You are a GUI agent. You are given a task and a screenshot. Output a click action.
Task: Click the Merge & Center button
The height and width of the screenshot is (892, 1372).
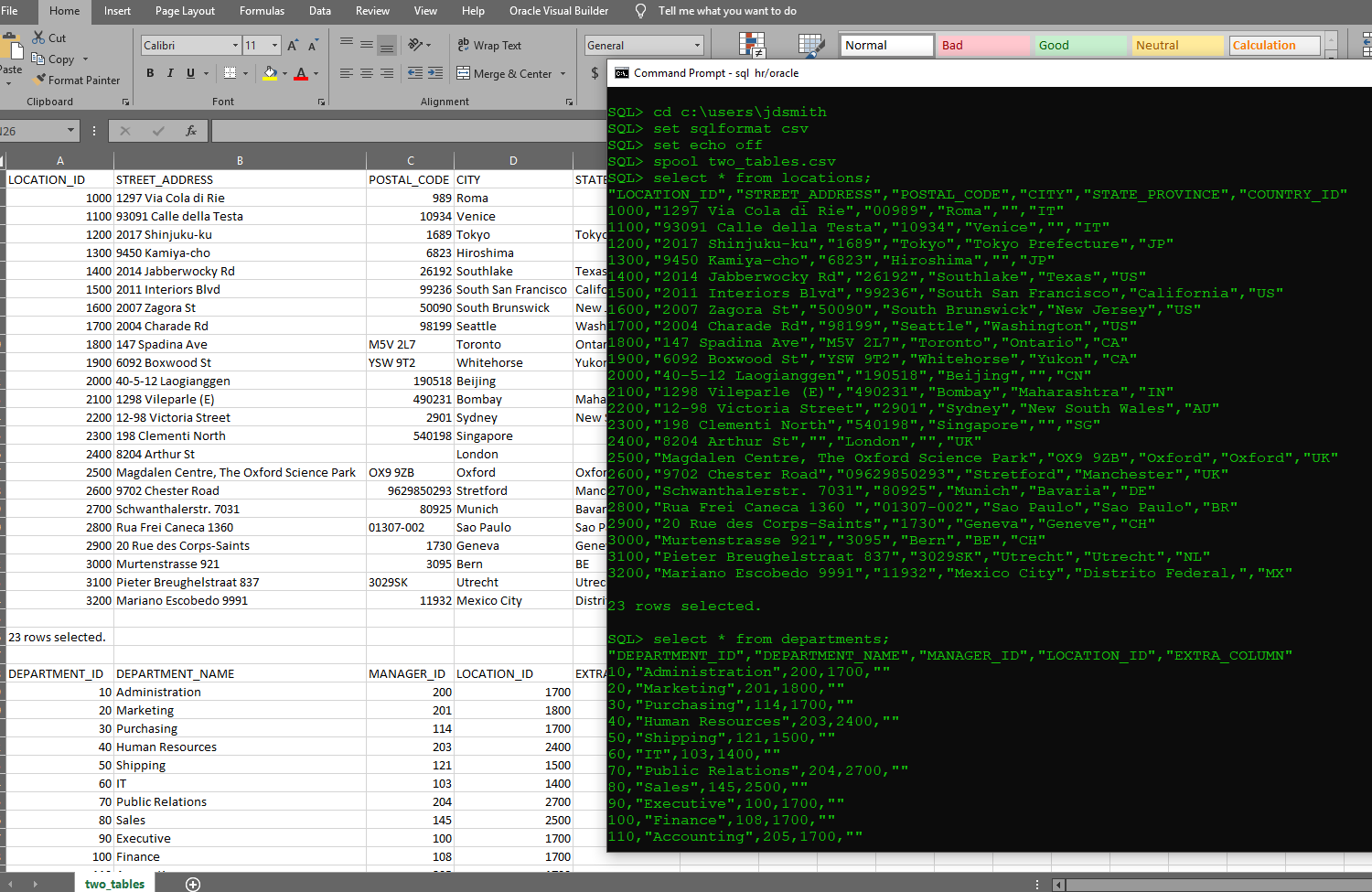point(504,74)
